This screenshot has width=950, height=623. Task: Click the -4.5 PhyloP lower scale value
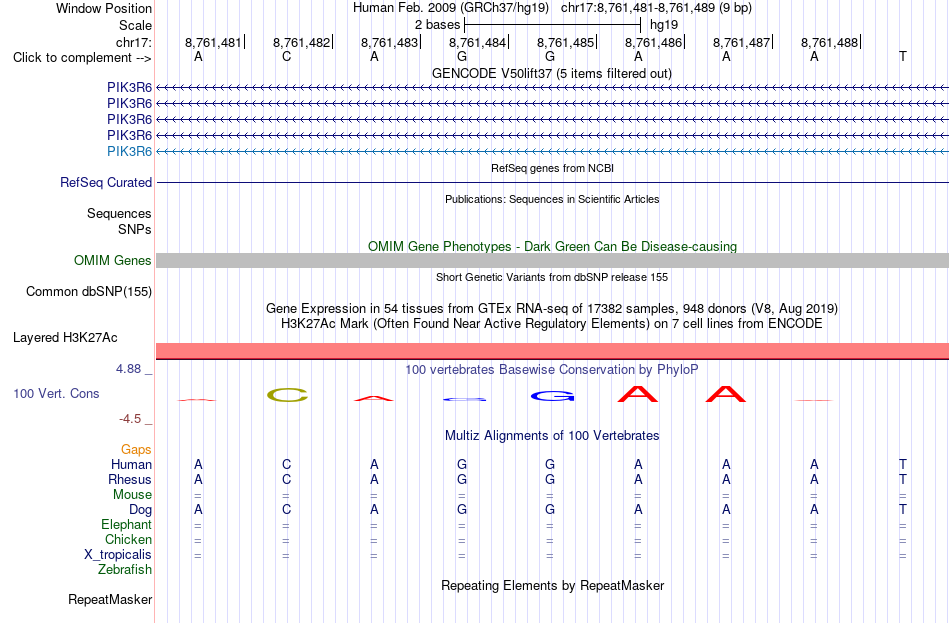tap(130, 419)
